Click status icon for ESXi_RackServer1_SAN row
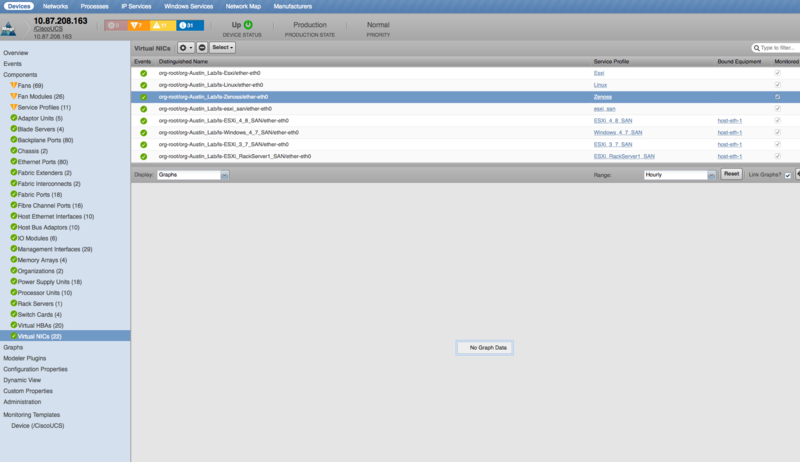 [143, 157]
